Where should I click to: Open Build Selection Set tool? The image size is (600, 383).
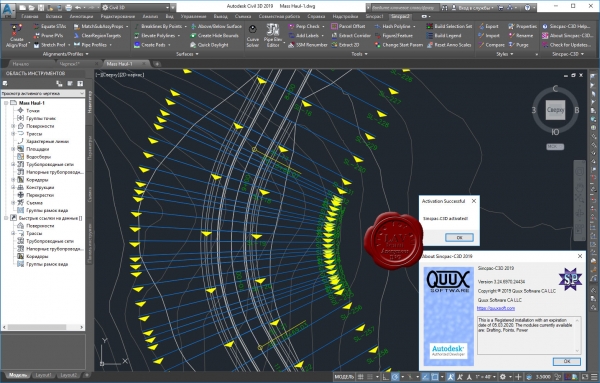[449, 26]
